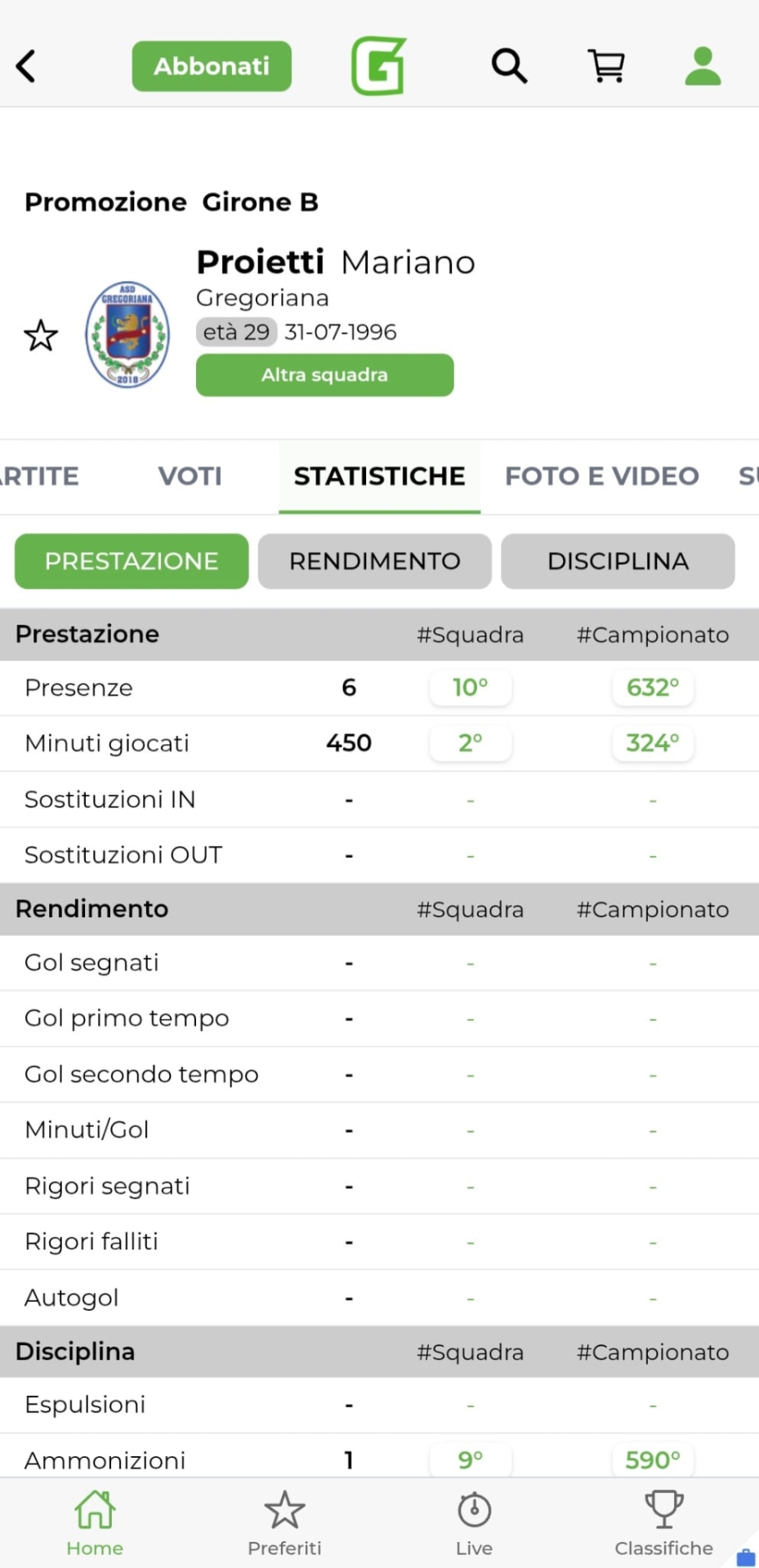The width and height of the screenshot is (759, 1568).
Task: Tap the back arrow icon
Action: (x=26, y=66)
